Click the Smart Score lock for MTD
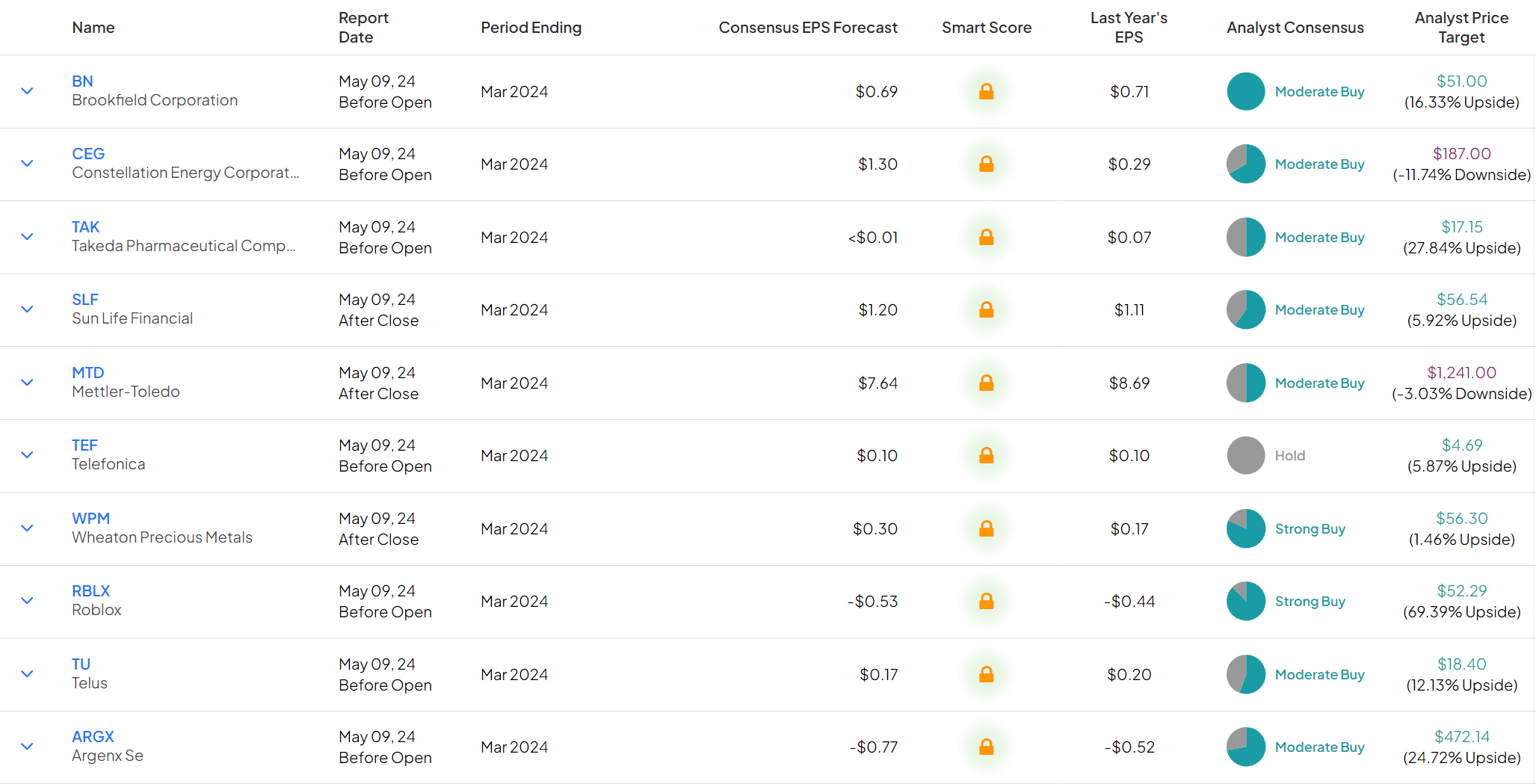Screen dimensions: 1536x784 (986, 383)
